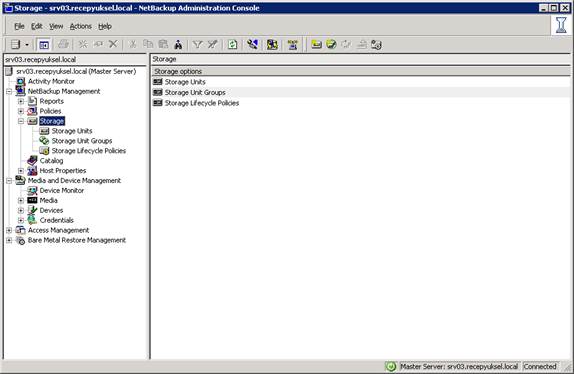Open the dropdown arrow beside the server icon

(27, 45)
